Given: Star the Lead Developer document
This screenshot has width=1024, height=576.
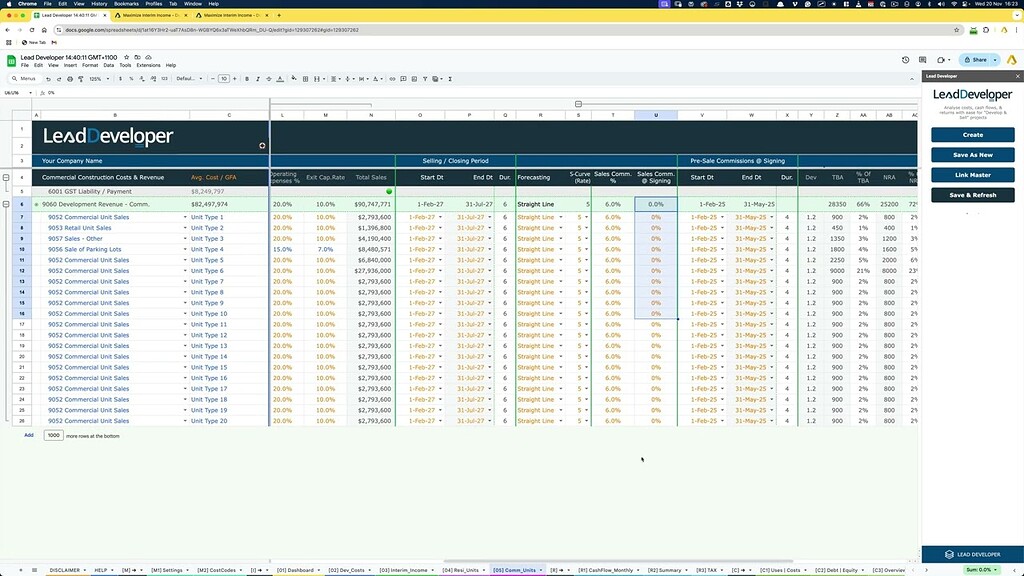Looking at the screenshot, I should [x=127, y=57].
